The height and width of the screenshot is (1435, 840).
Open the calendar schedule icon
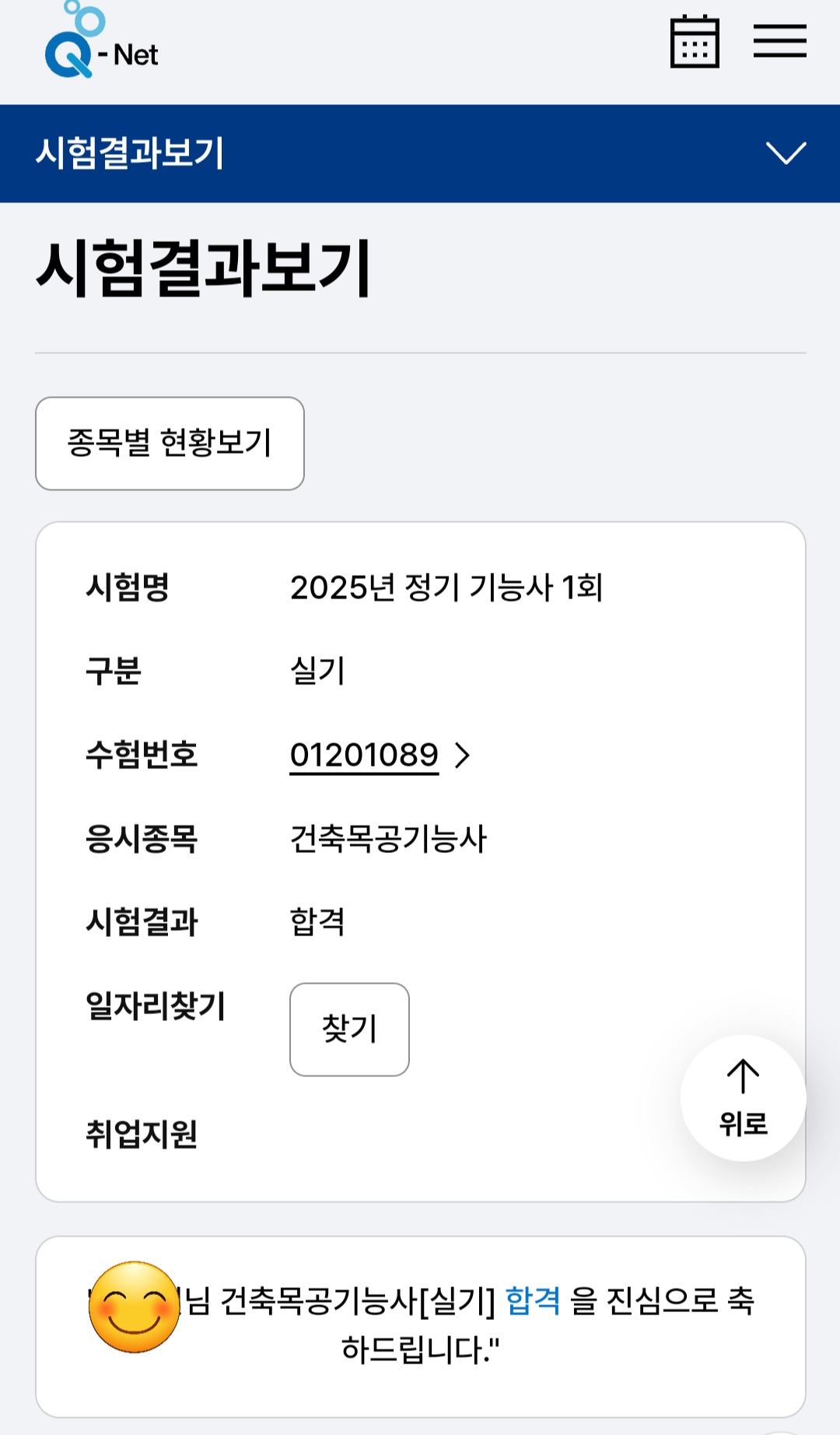pos(695,41)
